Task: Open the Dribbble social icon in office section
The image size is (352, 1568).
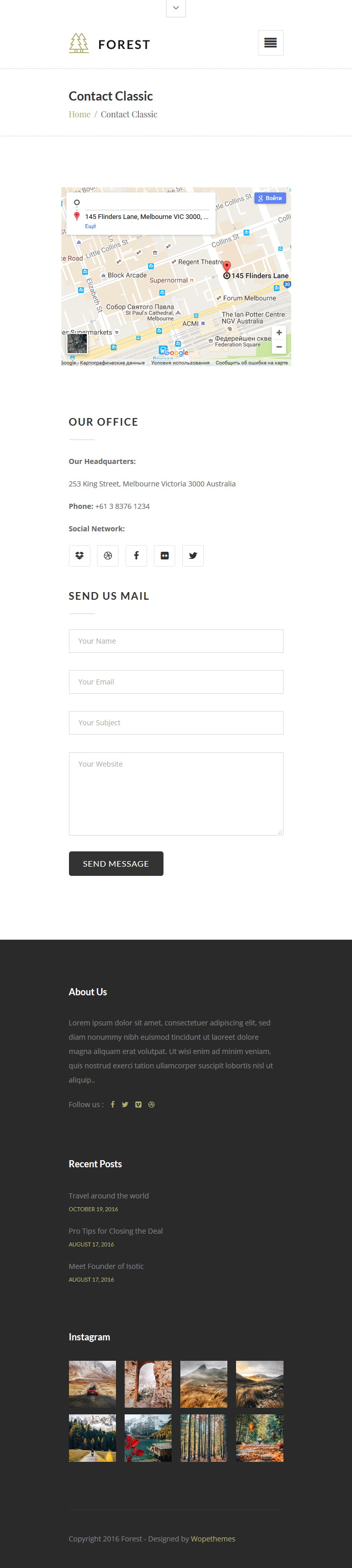Action: [108, 555]
